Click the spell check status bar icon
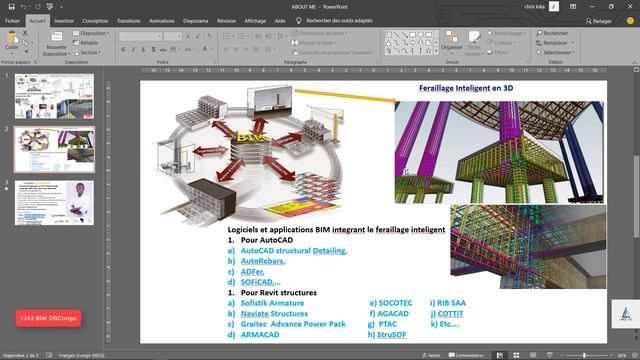Viewport: 640px width, 360px height. click(x=49, y=356)
